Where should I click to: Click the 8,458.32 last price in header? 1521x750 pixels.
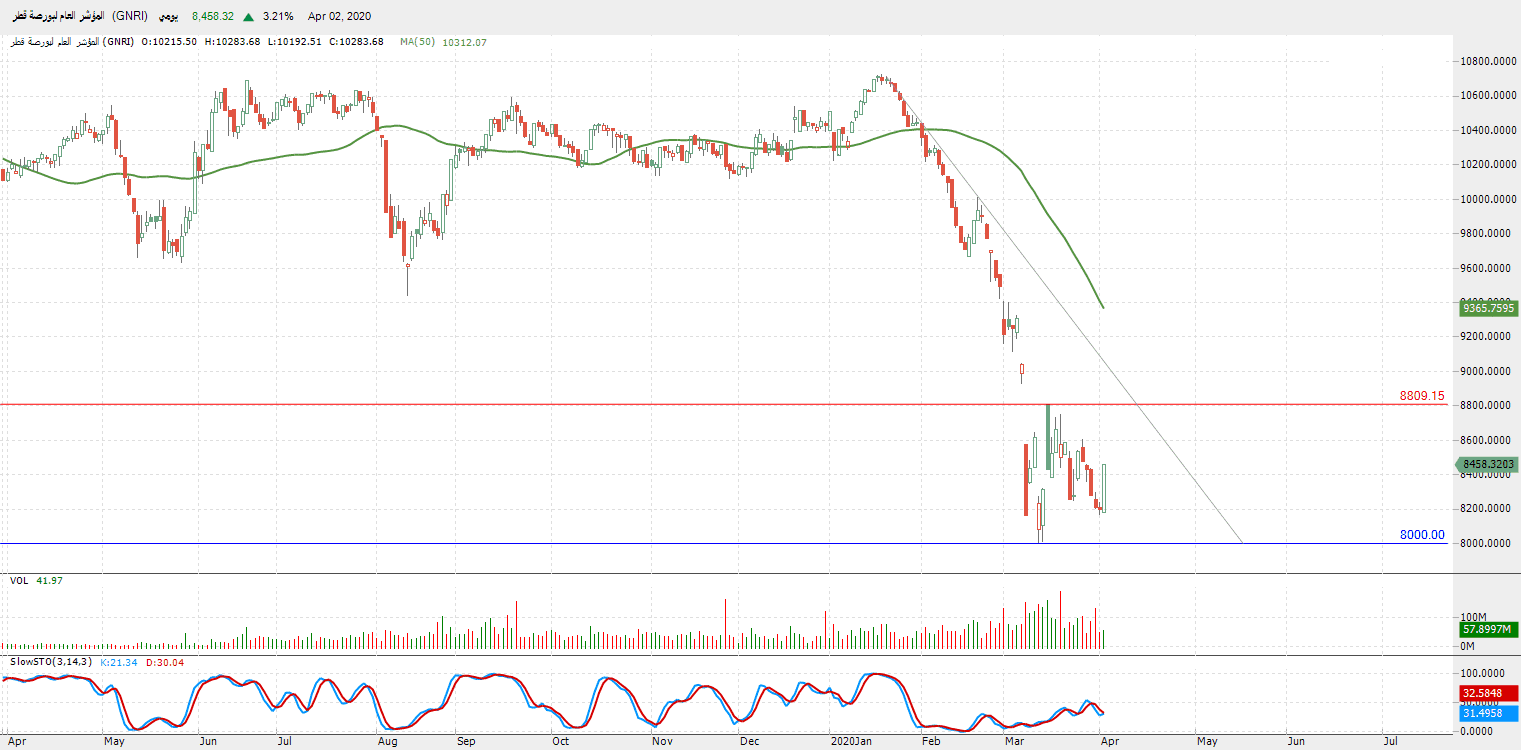point(211,17)
